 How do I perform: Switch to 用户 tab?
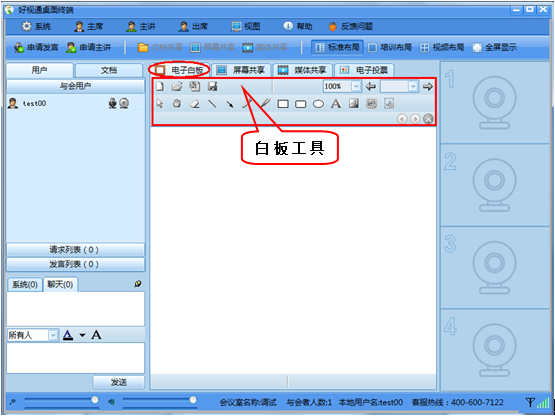(x=40, y=70)
